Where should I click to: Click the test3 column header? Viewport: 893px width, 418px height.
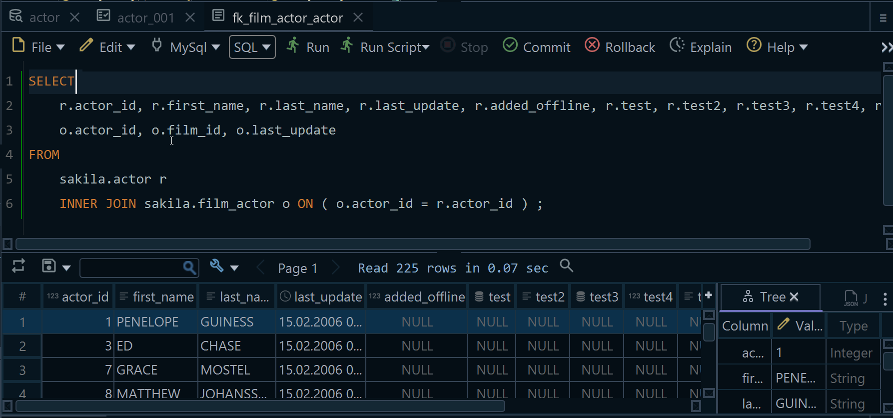click(x=596, y=297)
